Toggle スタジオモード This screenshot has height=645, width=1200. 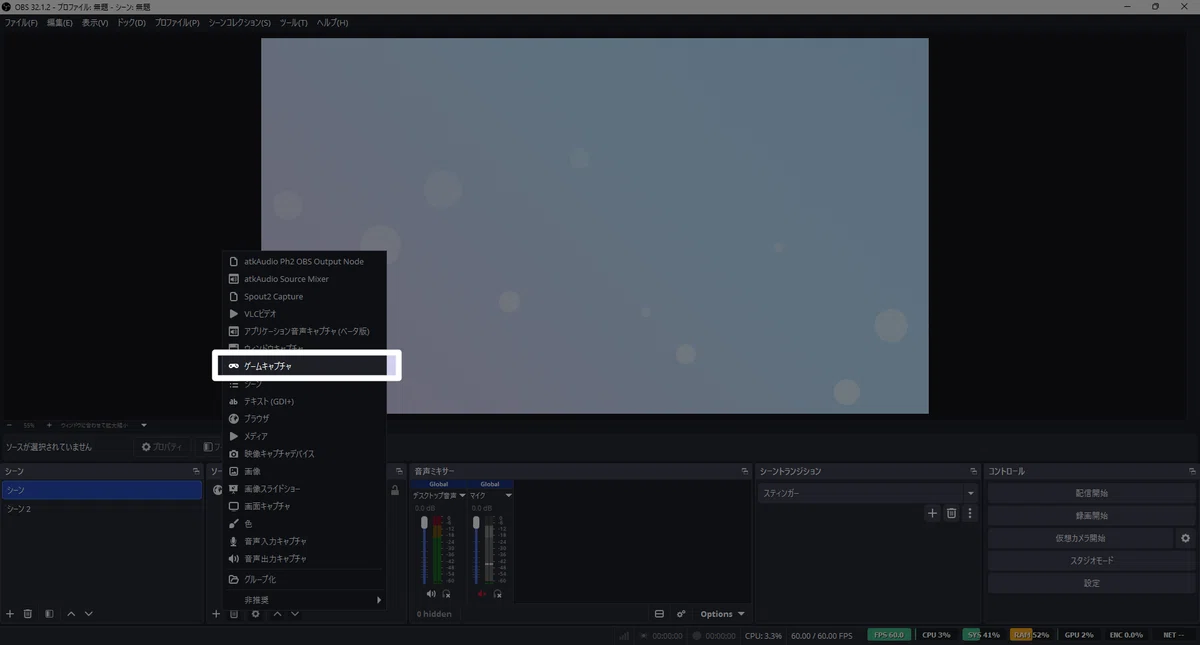point(1091,560)
